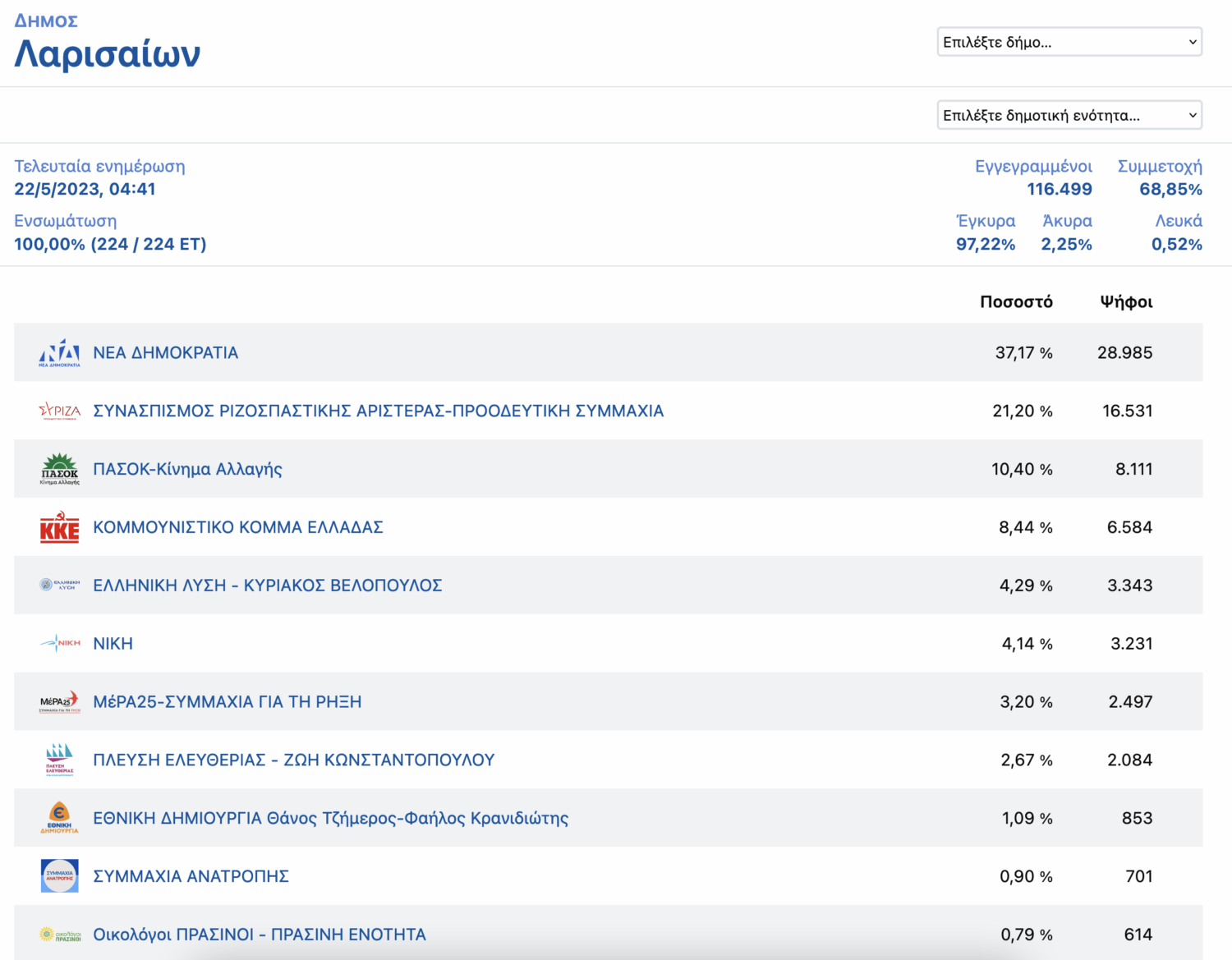Screen dimensions: 1232x960
Task: Click the 'Ψήφοι' column header
Action: (1126, 302)
